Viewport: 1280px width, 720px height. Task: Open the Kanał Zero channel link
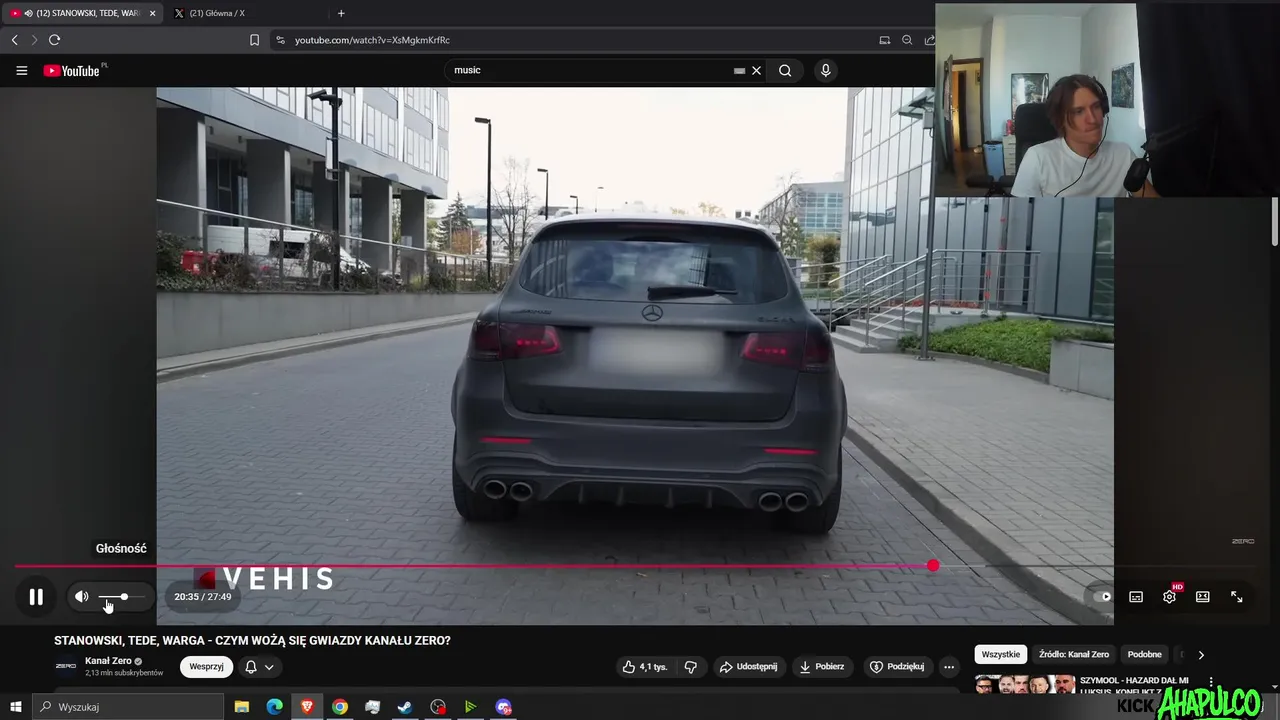(x=108, y=661)
